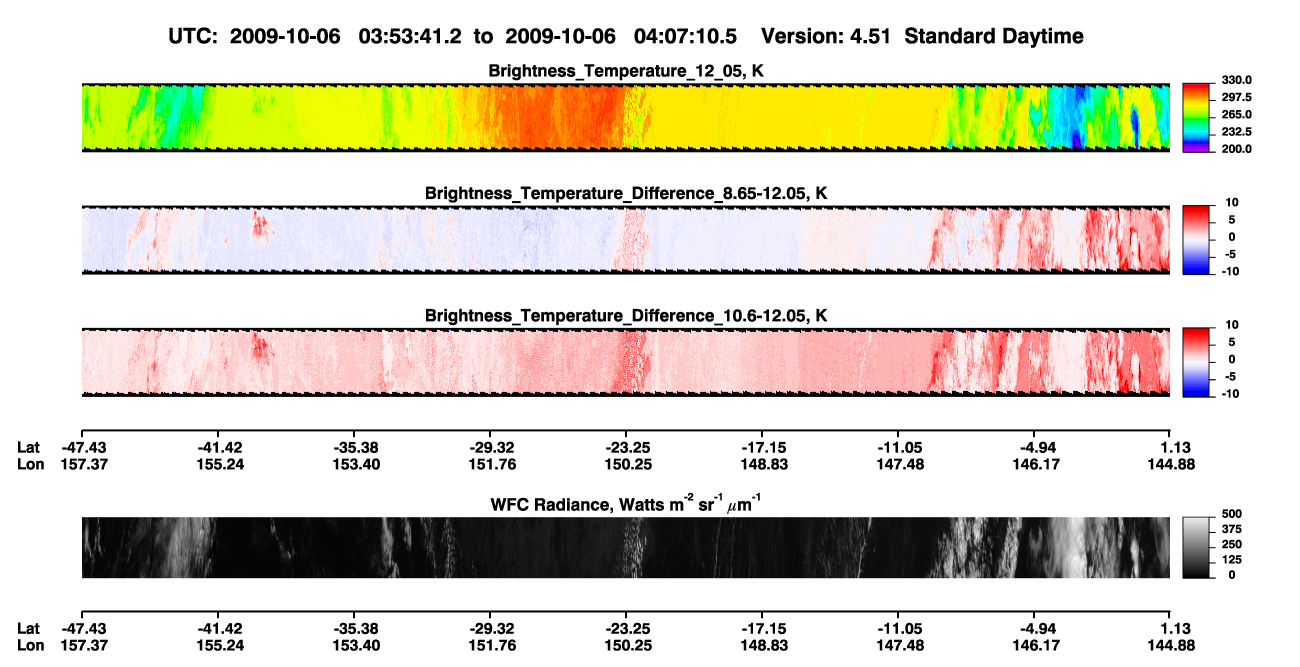1300x667 pixels.
Task: Click the Brightness_Temperature_Difference_10.6-12.05, K title
Action: tap(626, 315)
